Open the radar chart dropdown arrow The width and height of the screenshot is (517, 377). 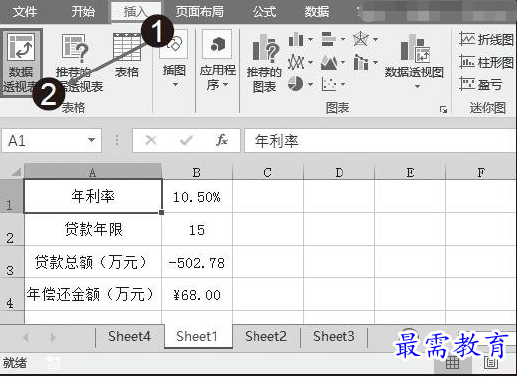coord(376,40)
